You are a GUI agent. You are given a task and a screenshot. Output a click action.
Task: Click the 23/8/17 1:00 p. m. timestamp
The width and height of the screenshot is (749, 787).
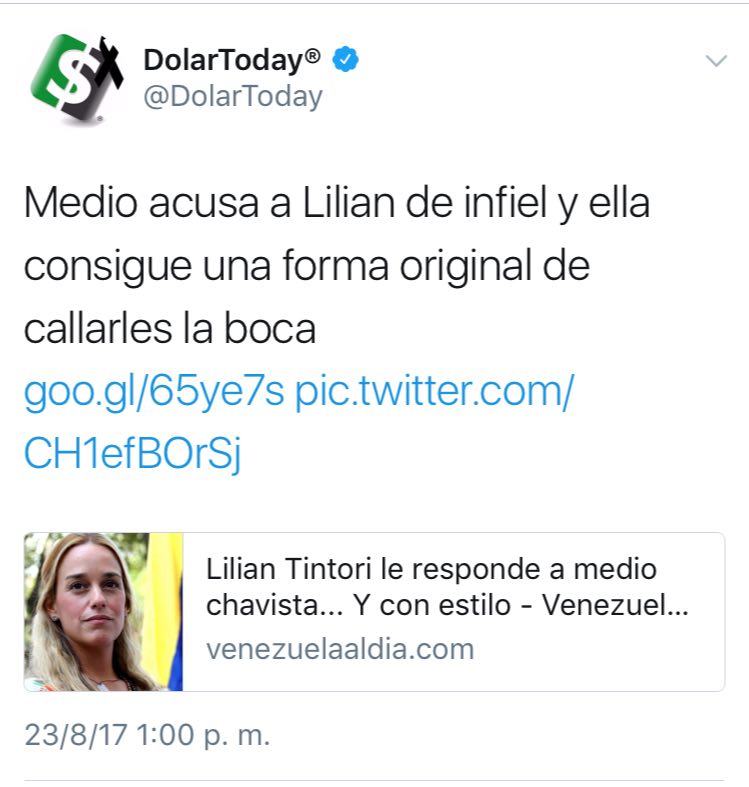(148, 735)
